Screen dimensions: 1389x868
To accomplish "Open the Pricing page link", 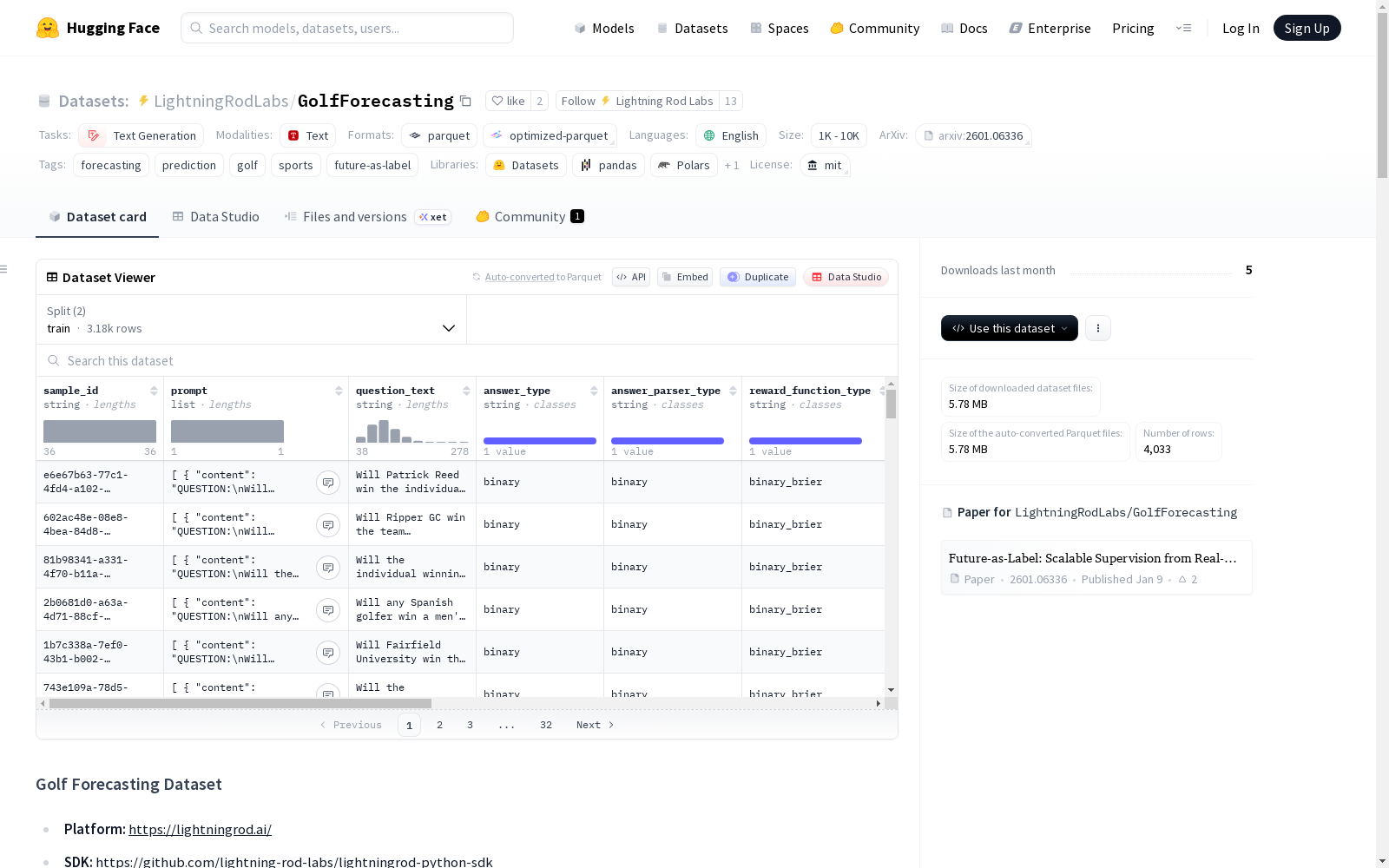I will click(1133, 28).
